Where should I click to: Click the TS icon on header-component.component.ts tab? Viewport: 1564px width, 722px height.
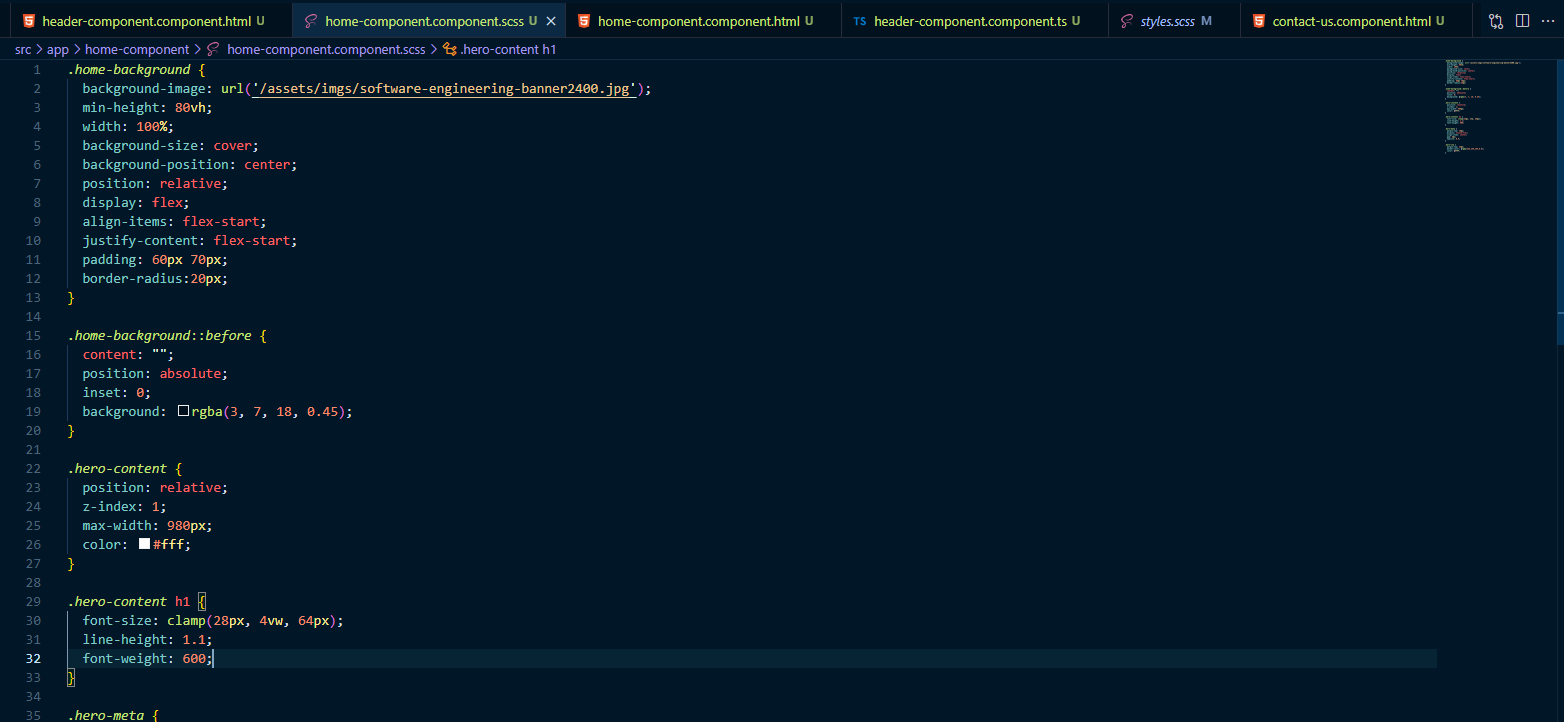(x=860, y=21)
